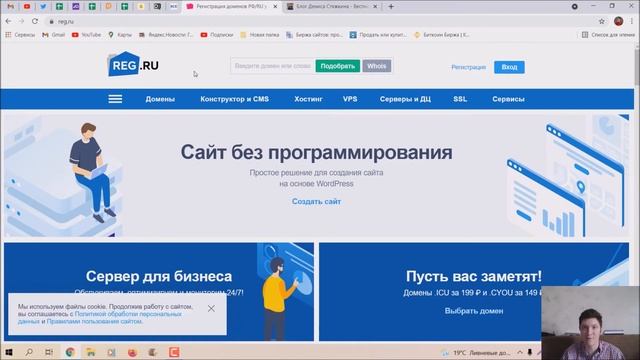Open Биржа сайтов bookmark

pos(314,35)
